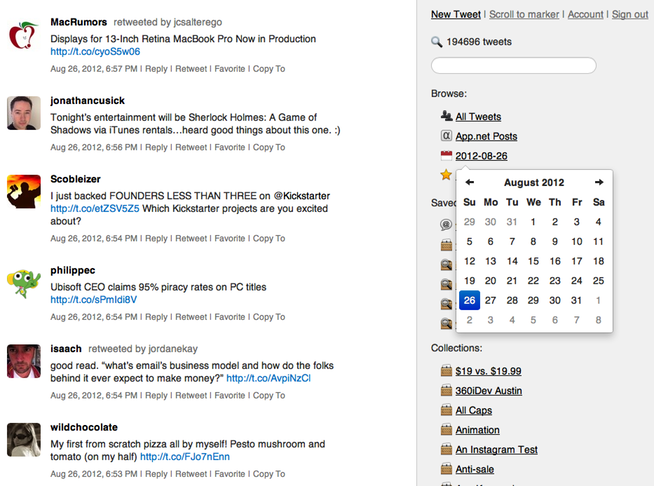Screen dimensions: 654x486
Task: Click the Animation collection box icon
Action: (446, 430)
